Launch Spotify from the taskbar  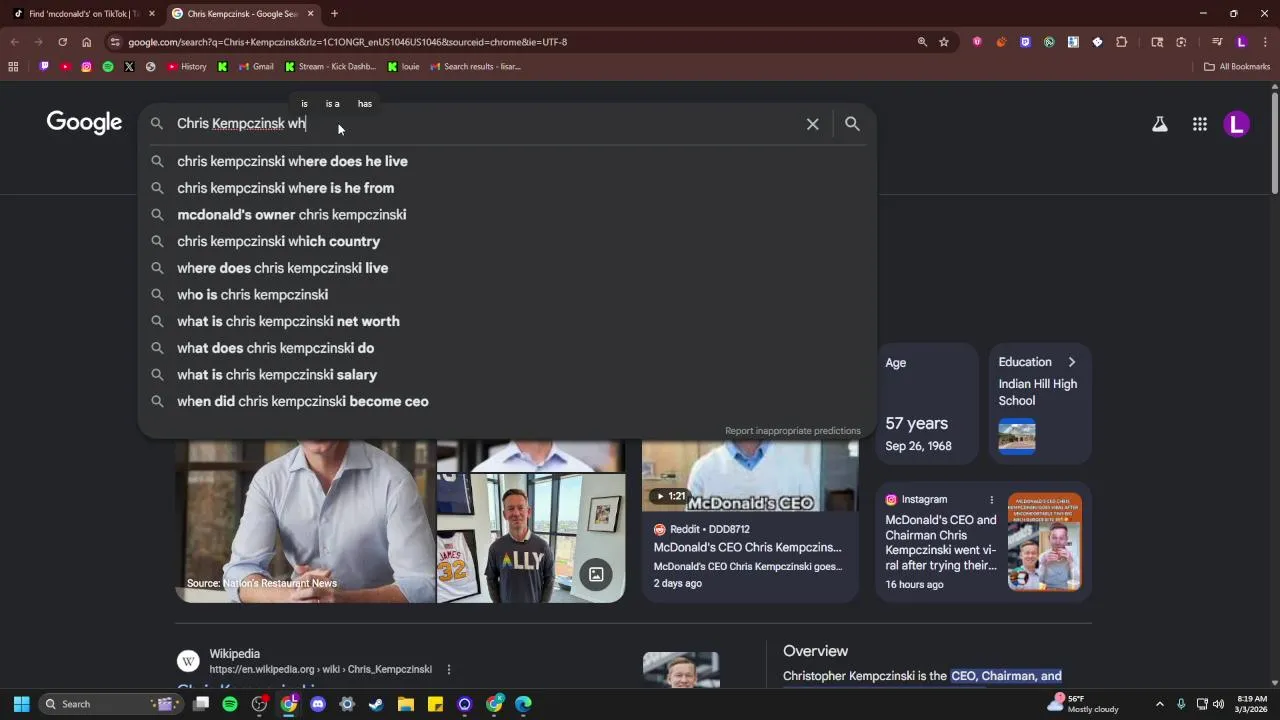[230, 704]
